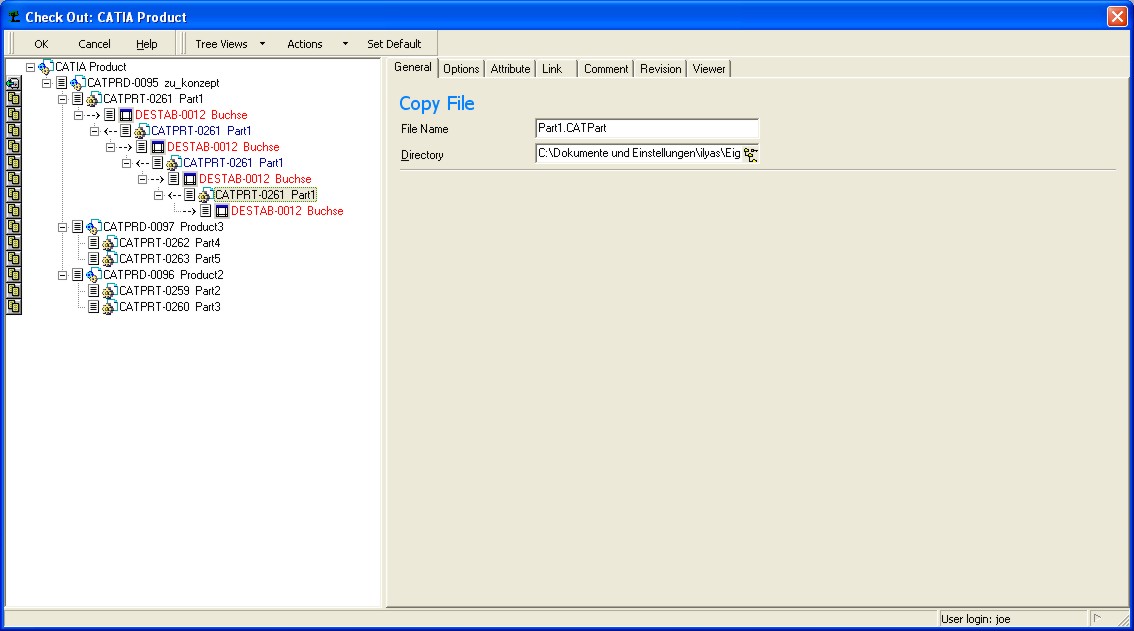Select the CATPRT-0259 Part2 tree row
1134x631 pixels.
pyautogui.click(x=169, y=291)
